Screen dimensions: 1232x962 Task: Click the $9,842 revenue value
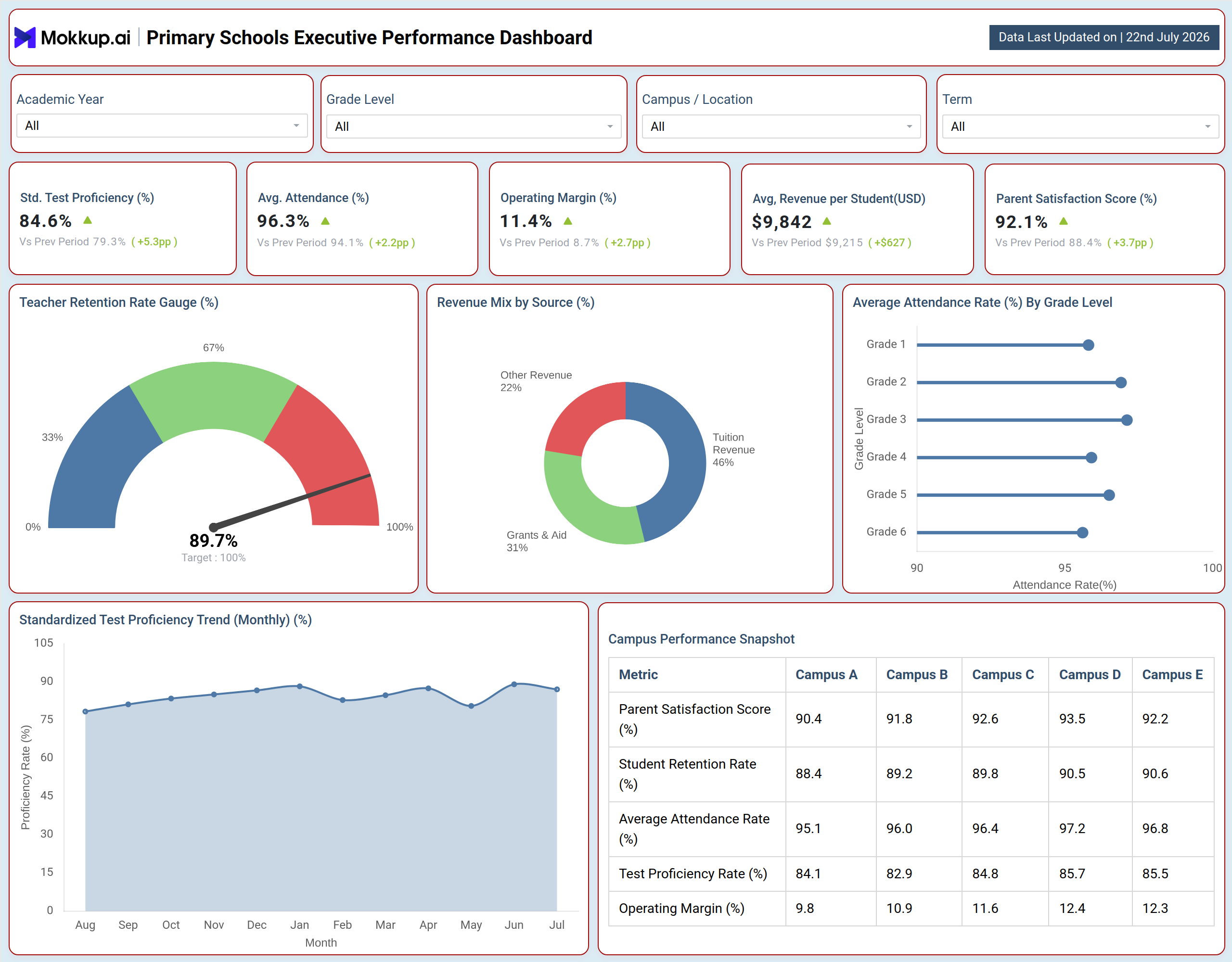coord(781,222)
